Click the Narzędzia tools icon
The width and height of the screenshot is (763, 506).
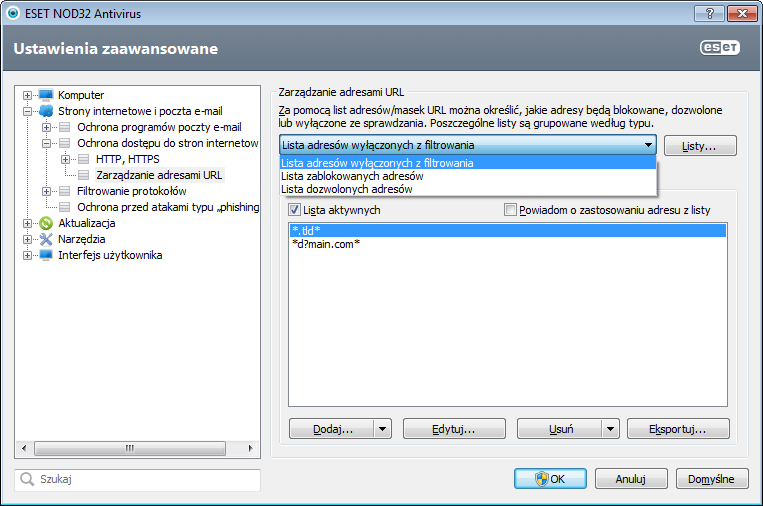click(x=46, y=239)
